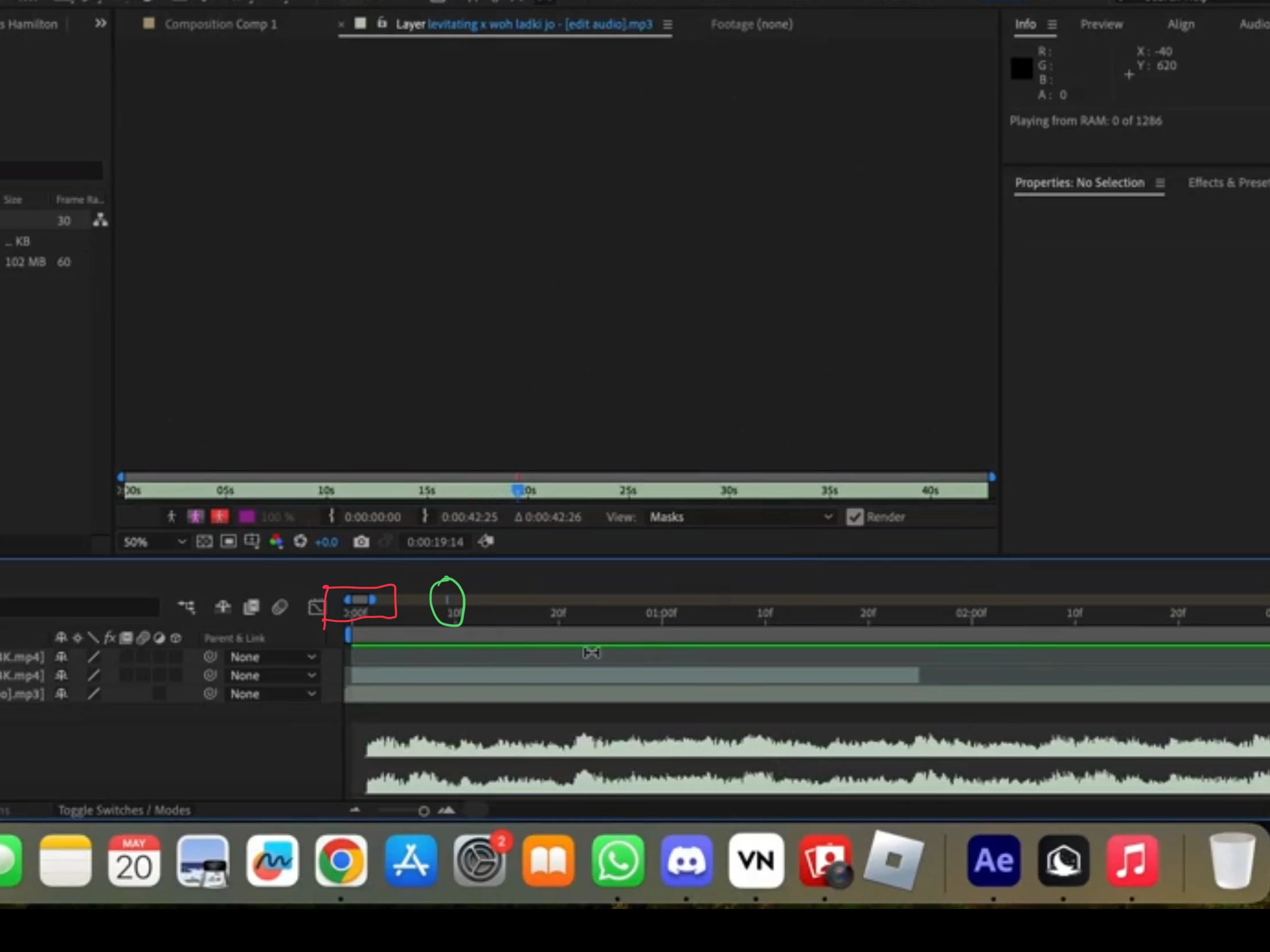Click Toggle Switches / Modes button
Image resolution: width=1270 pixels, height=952 pixels.
pyautogui.click(x=124, y=810)
